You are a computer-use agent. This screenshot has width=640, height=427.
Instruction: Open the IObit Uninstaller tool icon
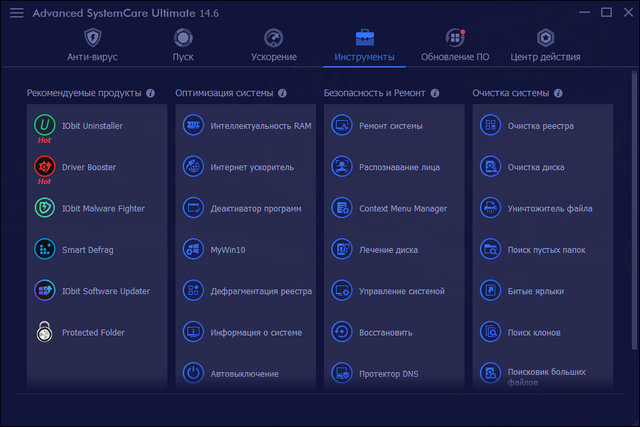point(44,126)
